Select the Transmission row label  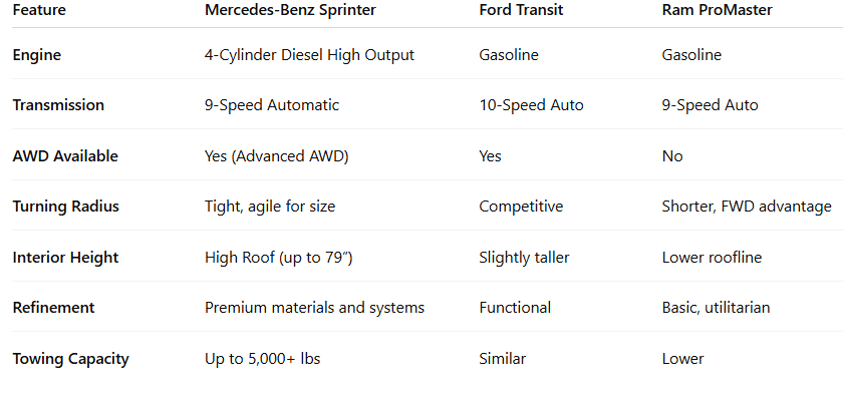pos(58,105)
